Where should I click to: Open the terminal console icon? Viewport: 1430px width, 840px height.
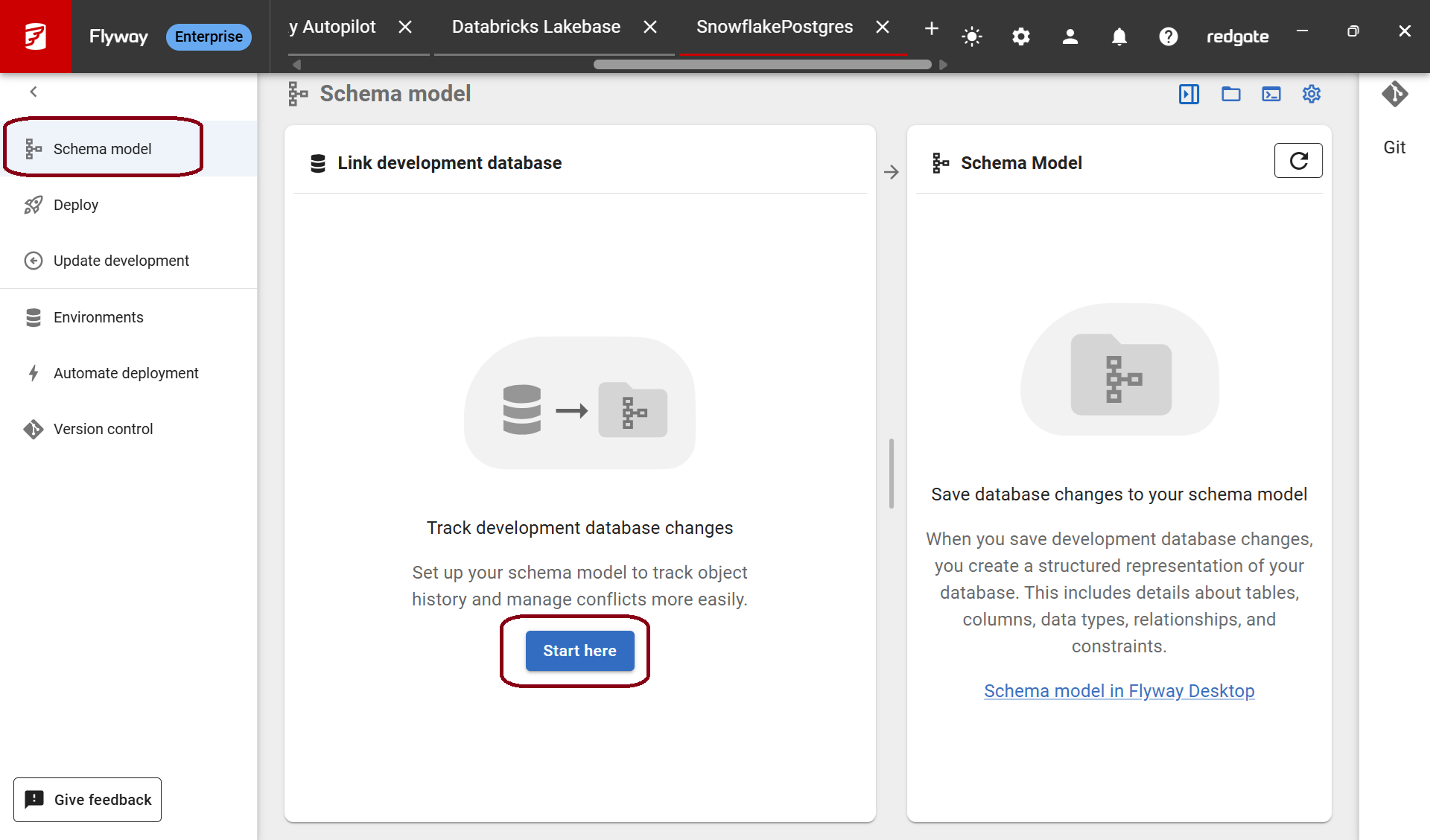point(1271,94)
